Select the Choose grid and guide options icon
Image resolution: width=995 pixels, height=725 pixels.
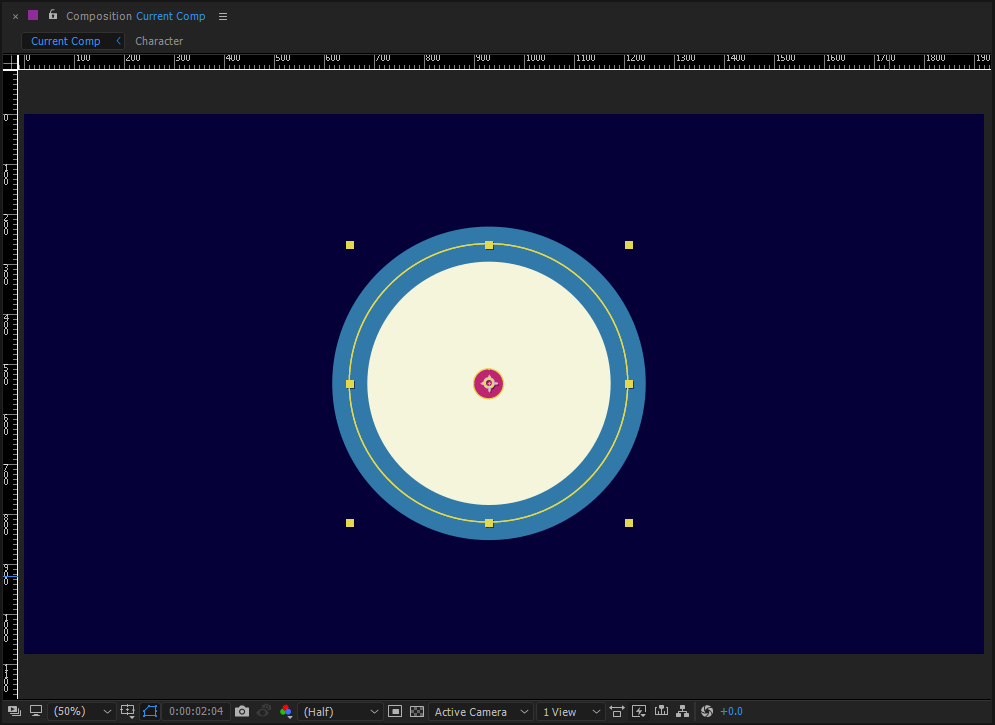[x=127, y=711]
